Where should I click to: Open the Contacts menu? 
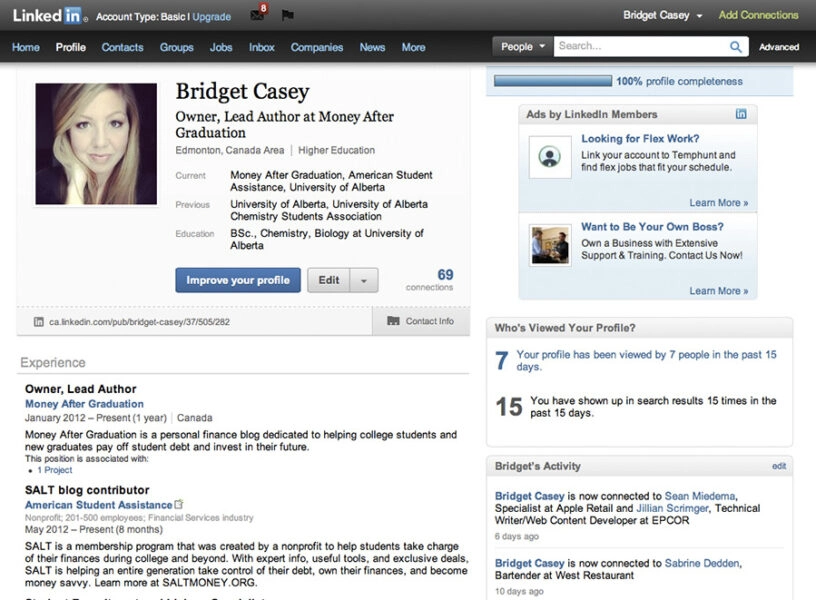coord(122,47)
